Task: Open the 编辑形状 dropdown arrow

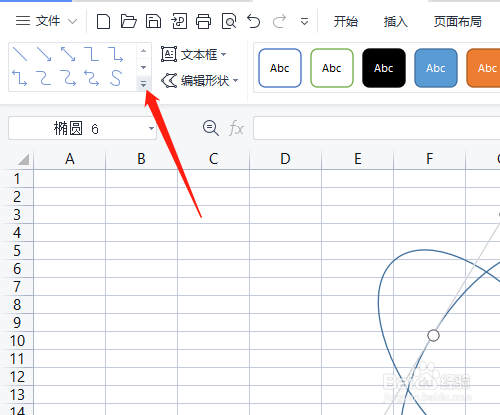Action: [x=235, y=80]
